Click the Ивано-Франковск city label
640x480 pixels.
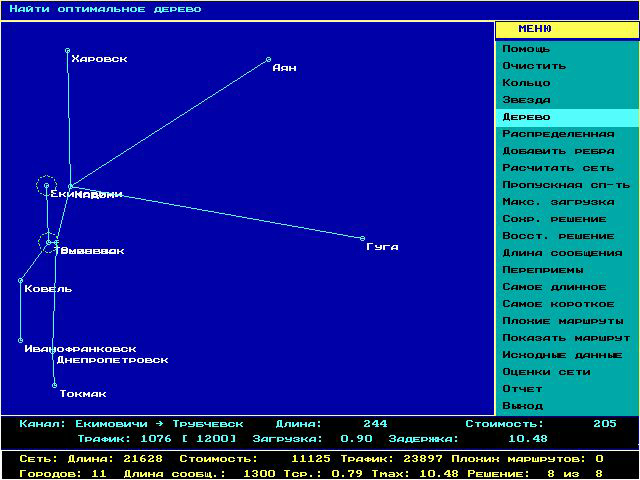(x=80, y=349)
